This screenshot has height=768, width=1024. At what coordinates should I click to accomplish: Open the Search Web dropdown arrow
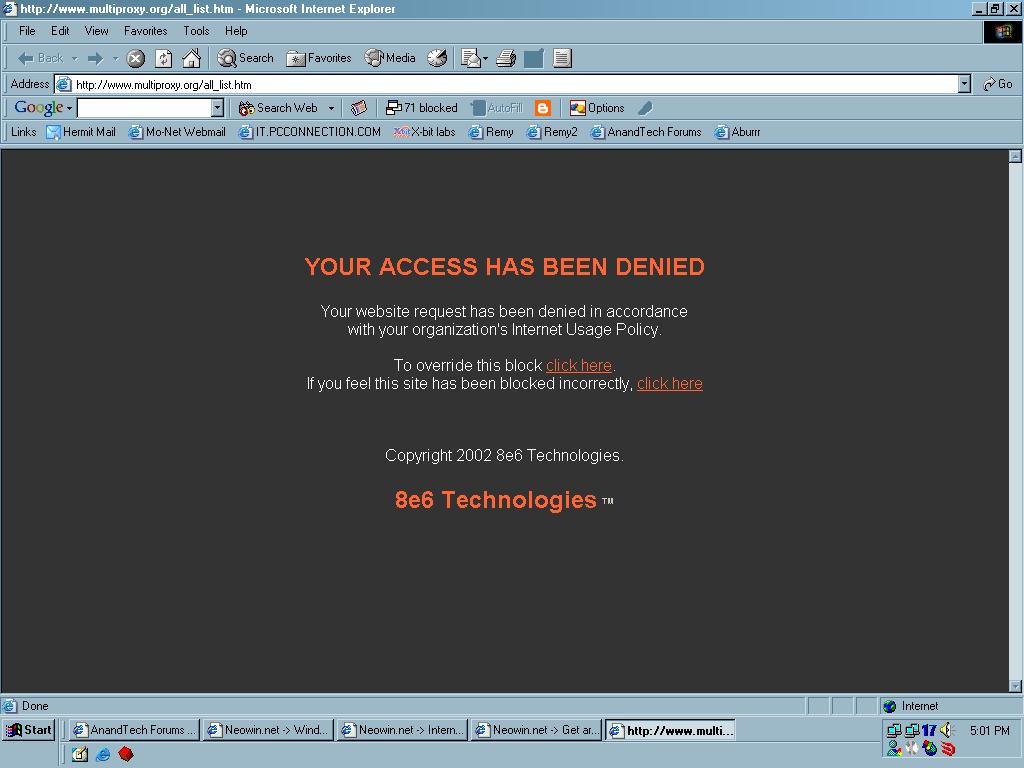(x=331, y=108)
